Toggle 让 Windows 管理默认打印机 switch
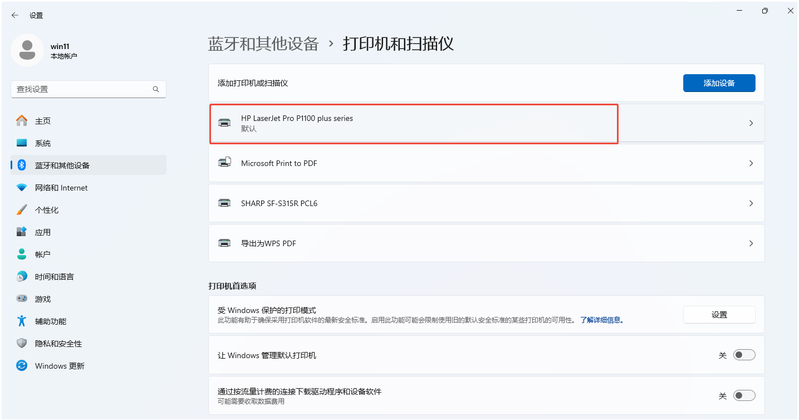 [x=744, y=355]
